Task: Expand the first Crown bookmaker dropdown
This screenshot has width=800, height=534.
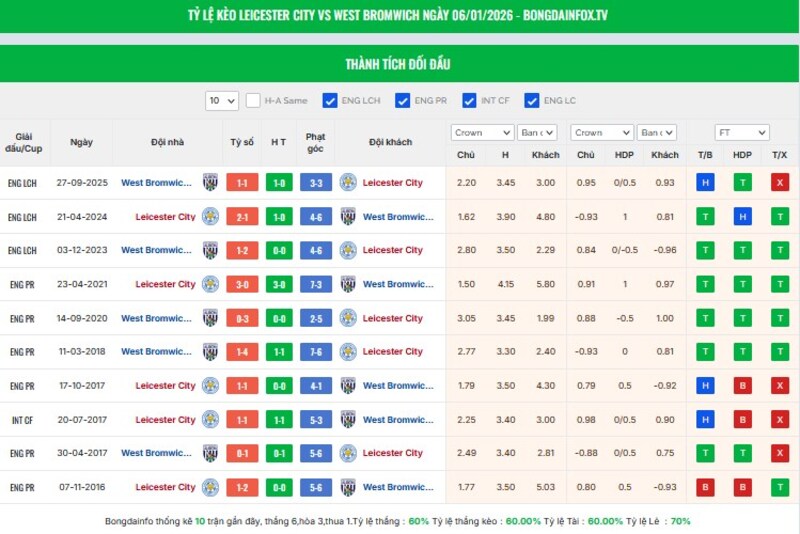Action: (482, 133)
